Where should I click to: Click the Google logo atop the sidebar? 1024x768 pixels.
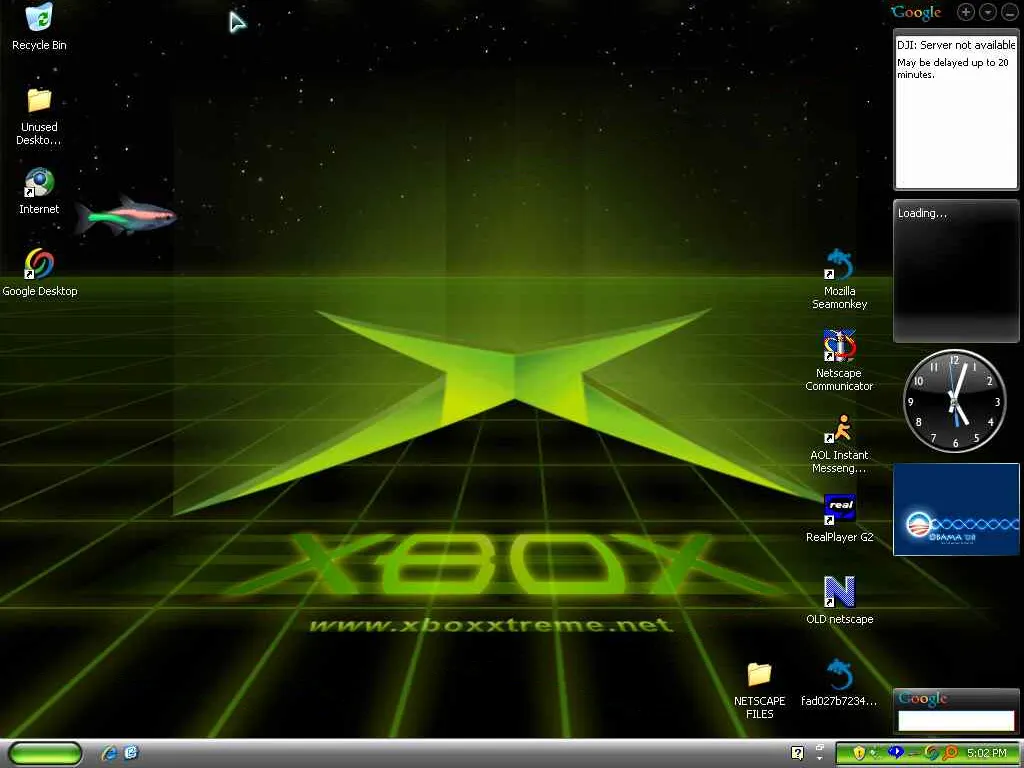(916, 12)
